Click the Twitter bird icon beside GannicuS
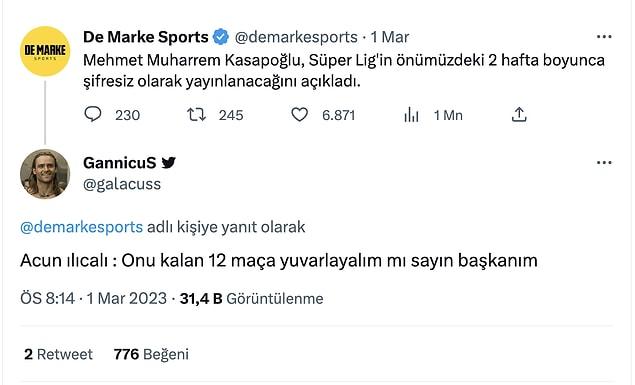635x385 pixels. coord(168,163)
